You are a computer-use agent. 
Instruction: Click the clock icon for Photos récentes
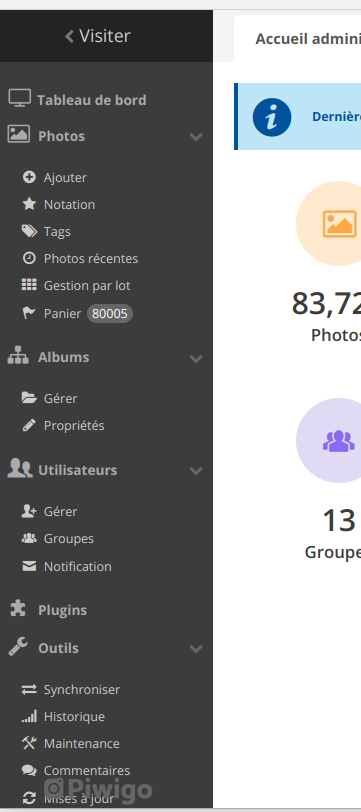29,258
